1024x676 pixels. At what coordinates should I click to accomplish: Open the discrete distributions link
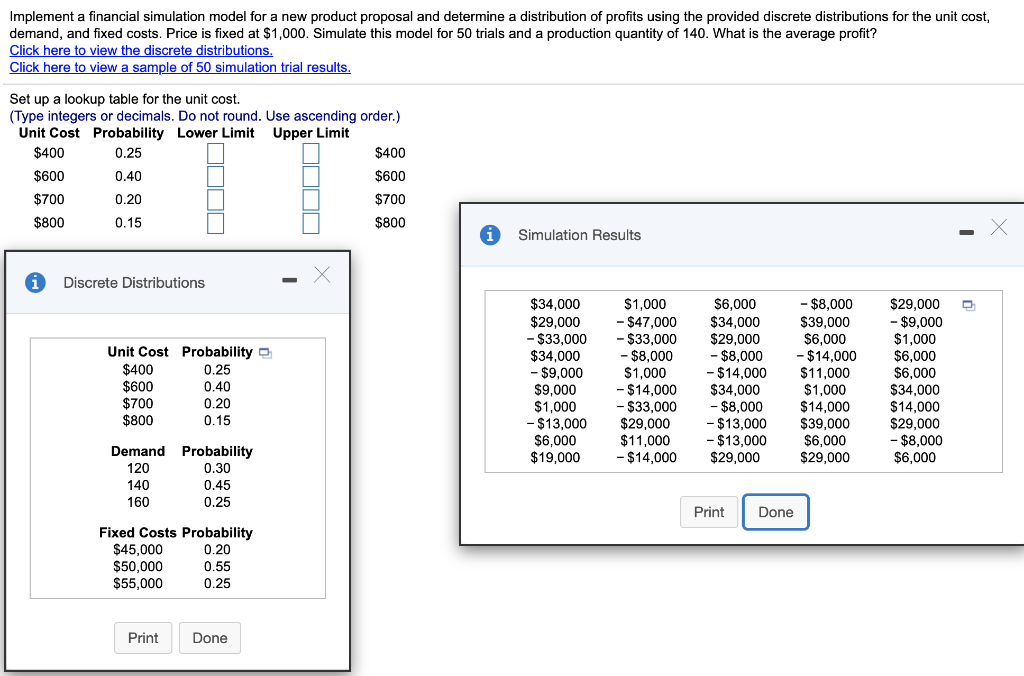pyautogui.click(x=140, y=50)
